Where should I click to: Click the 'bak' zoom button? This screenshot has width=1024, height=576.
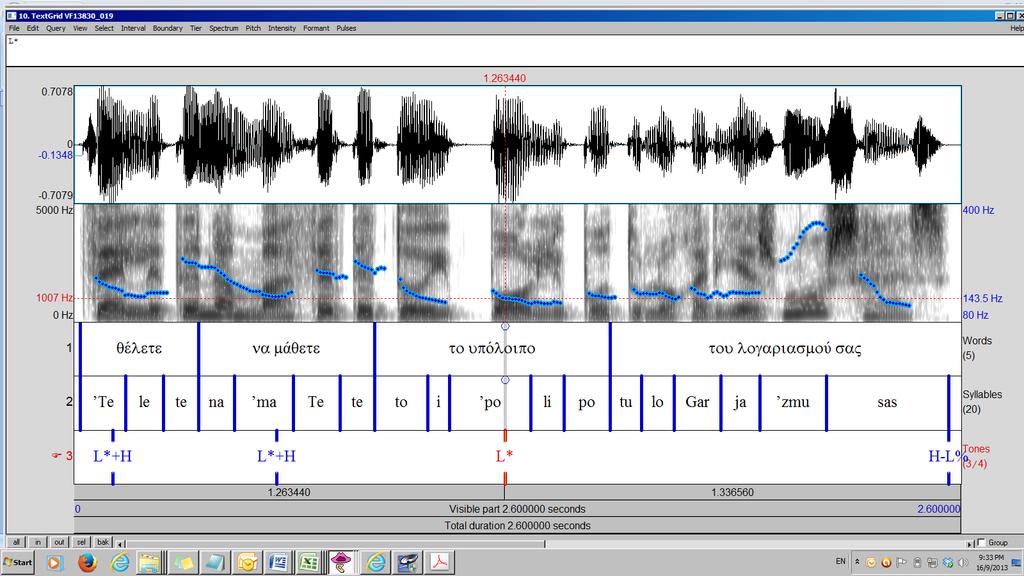coord(103,542)
